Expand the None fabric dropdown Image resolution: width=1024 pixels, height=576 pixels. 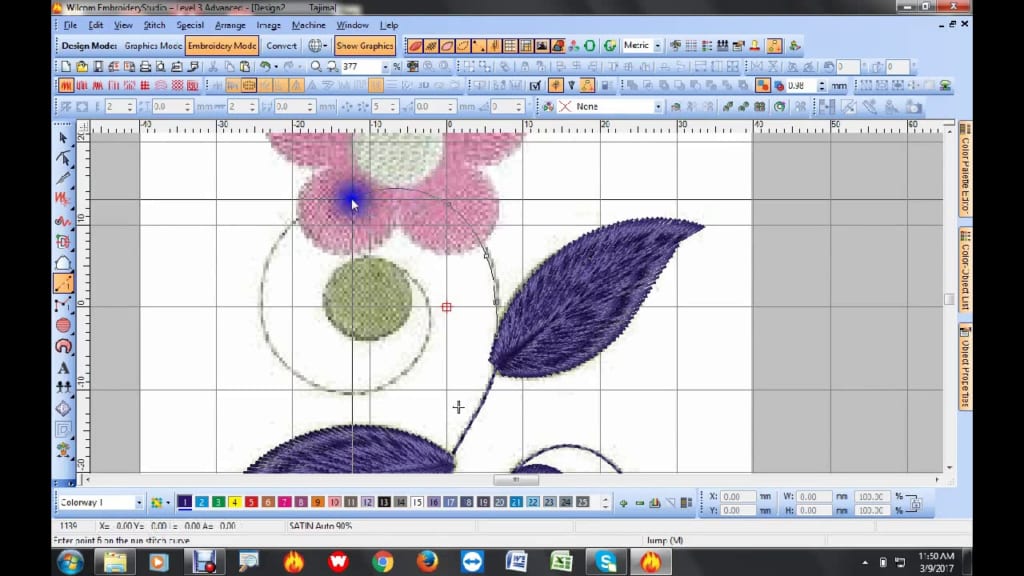658,106
